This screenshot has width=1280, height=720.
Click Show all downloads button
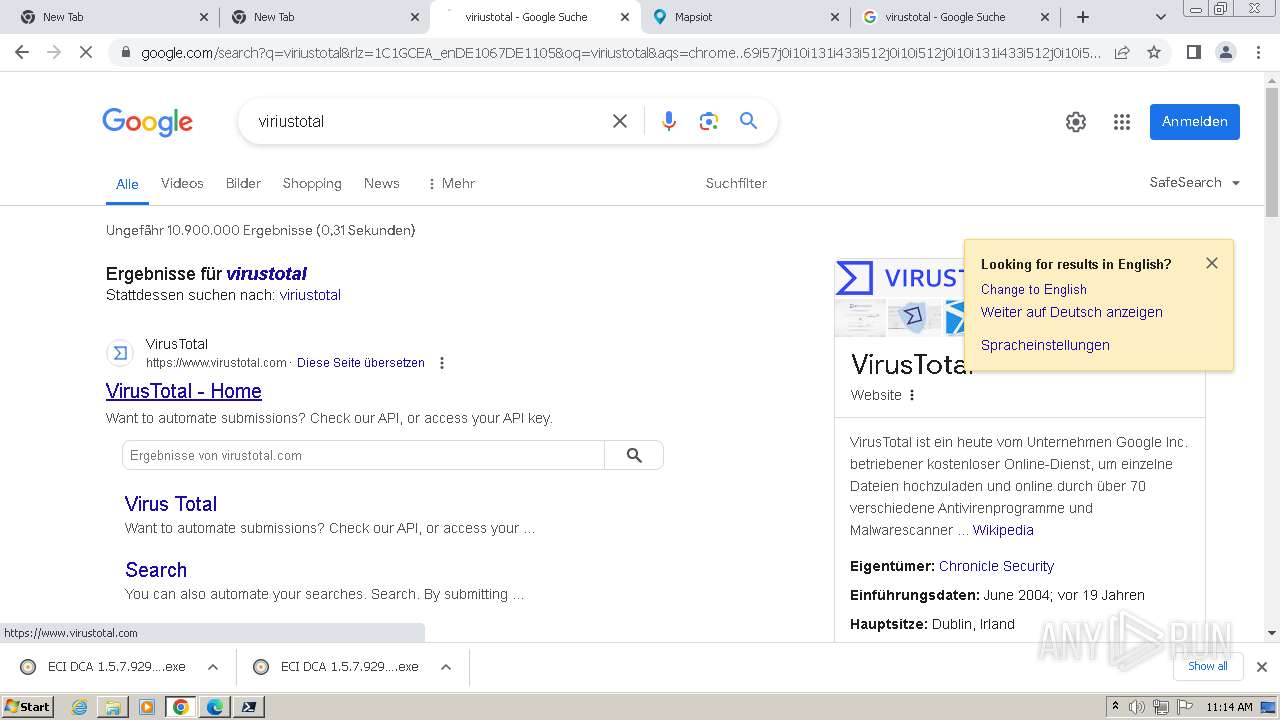tap(1208, 666)
